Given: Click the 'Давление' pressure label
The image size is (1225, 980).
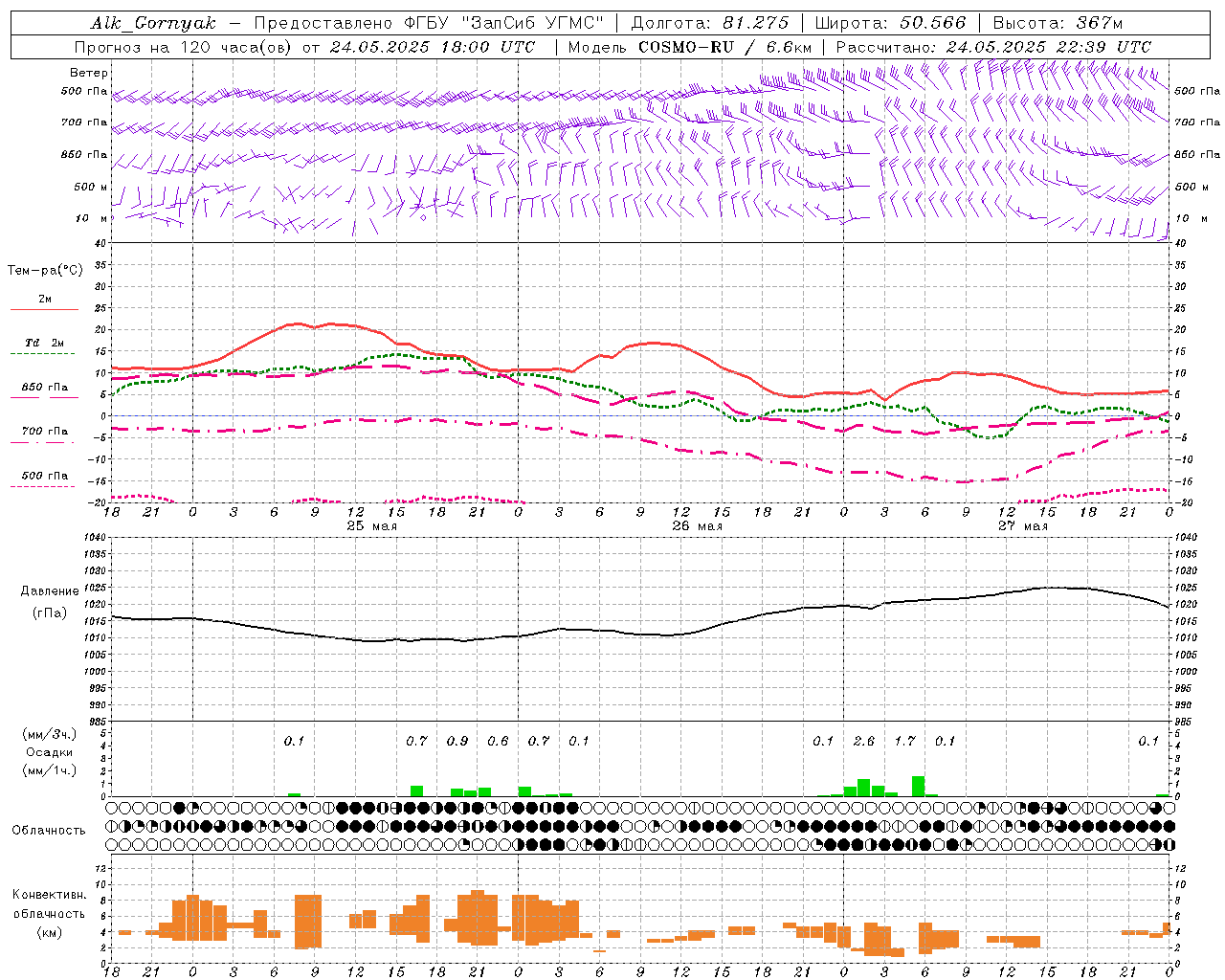Looking at the screenshot, I should (x=50, y=591).
